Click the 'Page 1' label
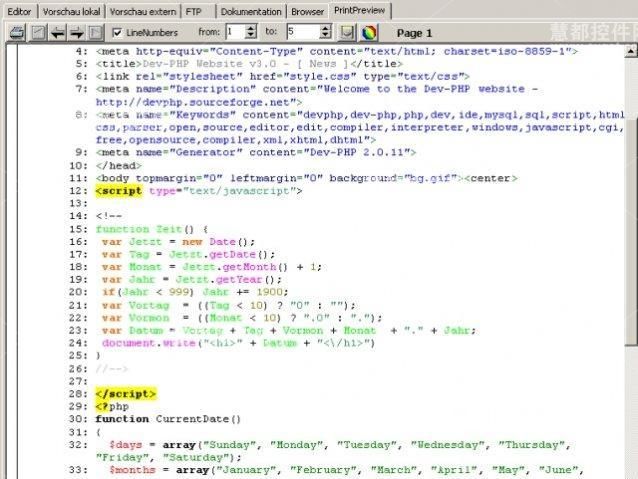The height and width of the screenshot is (479, 638). 414,33
